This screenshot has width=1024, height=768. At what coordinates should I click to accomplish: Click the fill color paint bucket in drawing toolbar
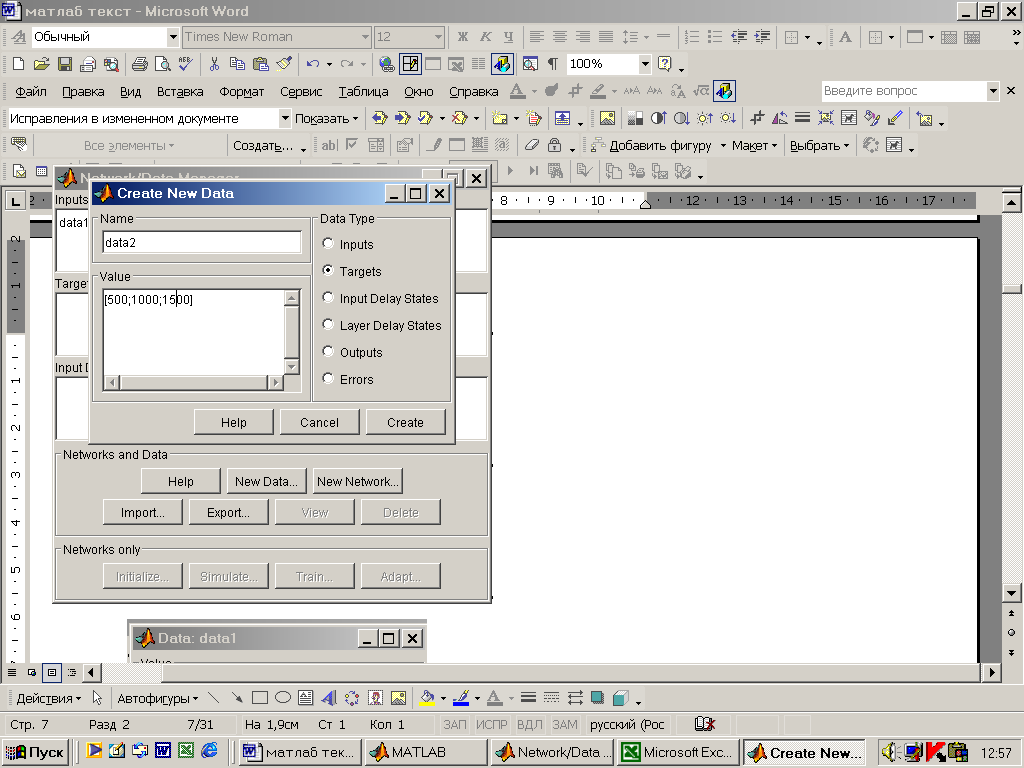coord(427,698)
